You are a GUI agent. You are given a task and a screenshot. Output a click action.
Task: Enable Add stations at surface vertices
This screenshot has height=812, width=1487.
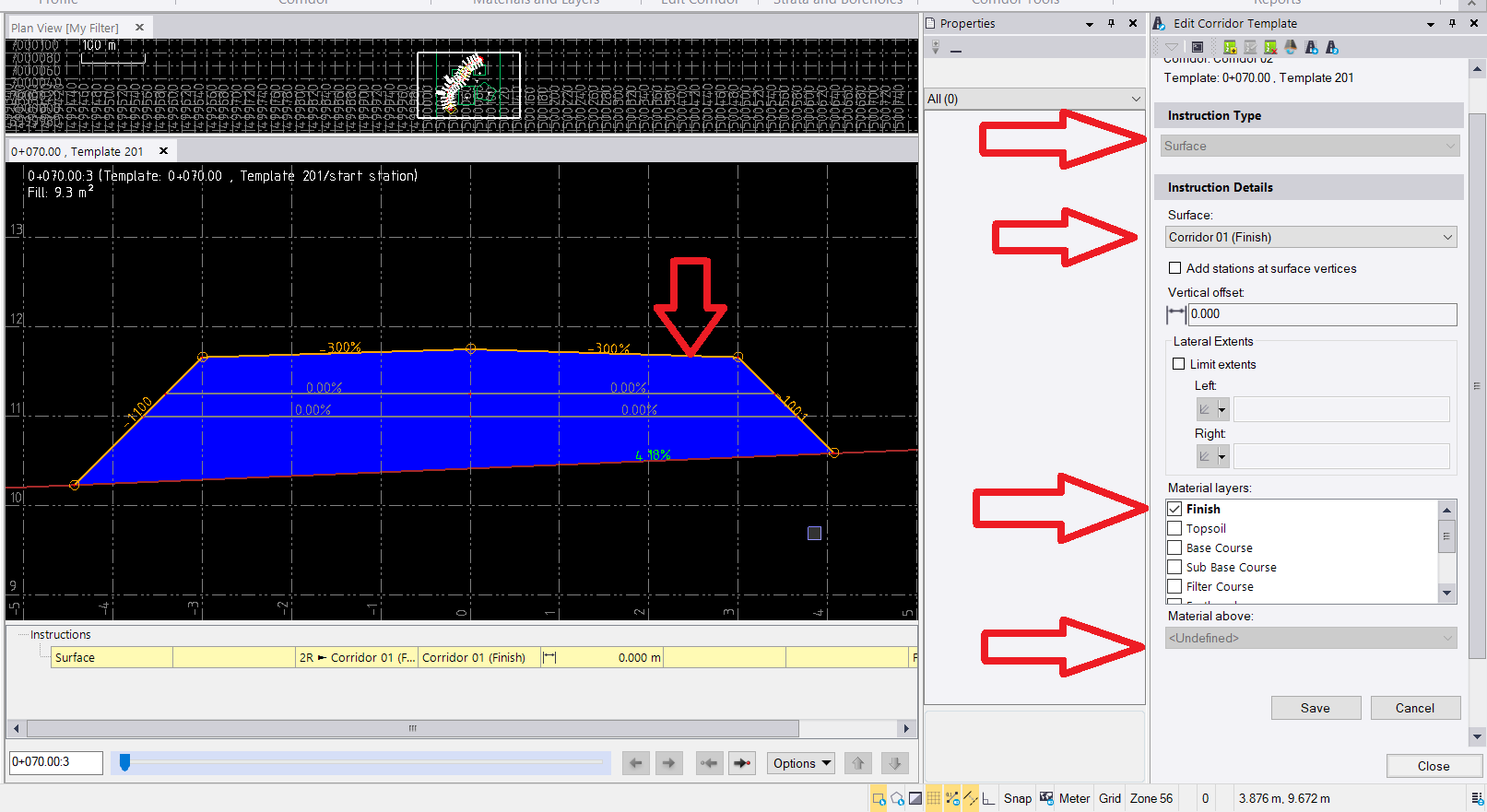point(1174,268)
